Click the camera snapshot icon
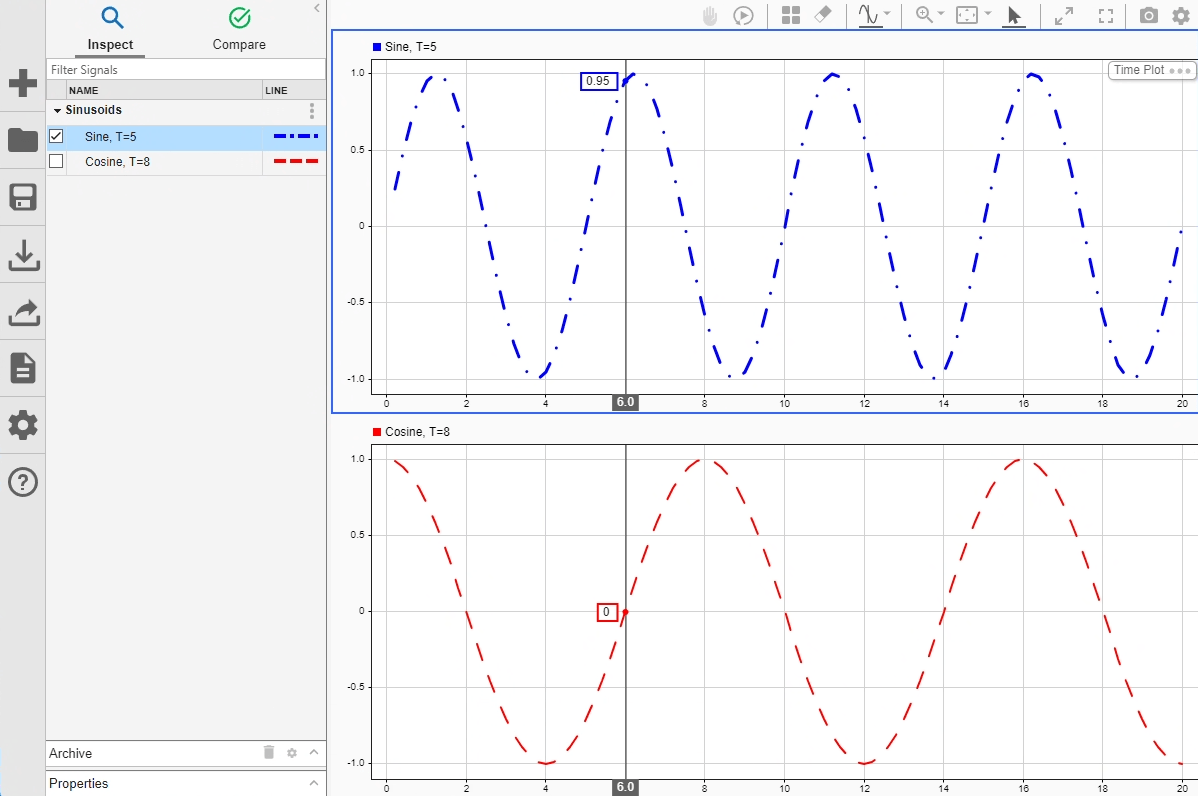Viewport: 1198px width, 796px height. (x=1149, y=16)
